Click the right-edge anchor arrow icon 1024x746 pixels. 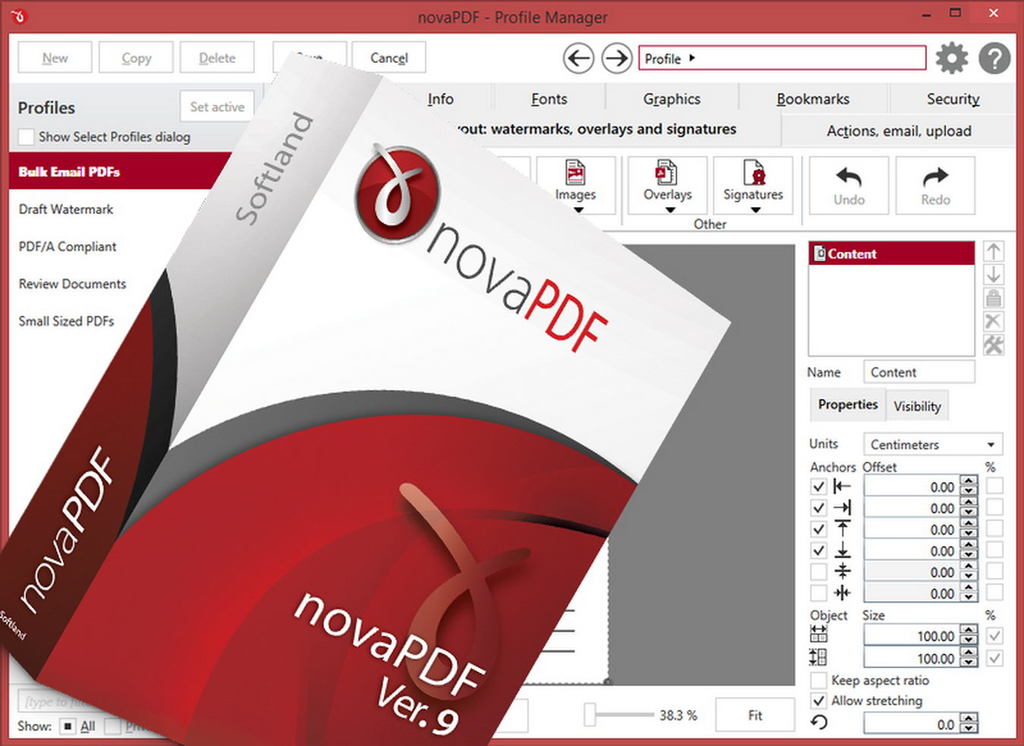point(842,508)
